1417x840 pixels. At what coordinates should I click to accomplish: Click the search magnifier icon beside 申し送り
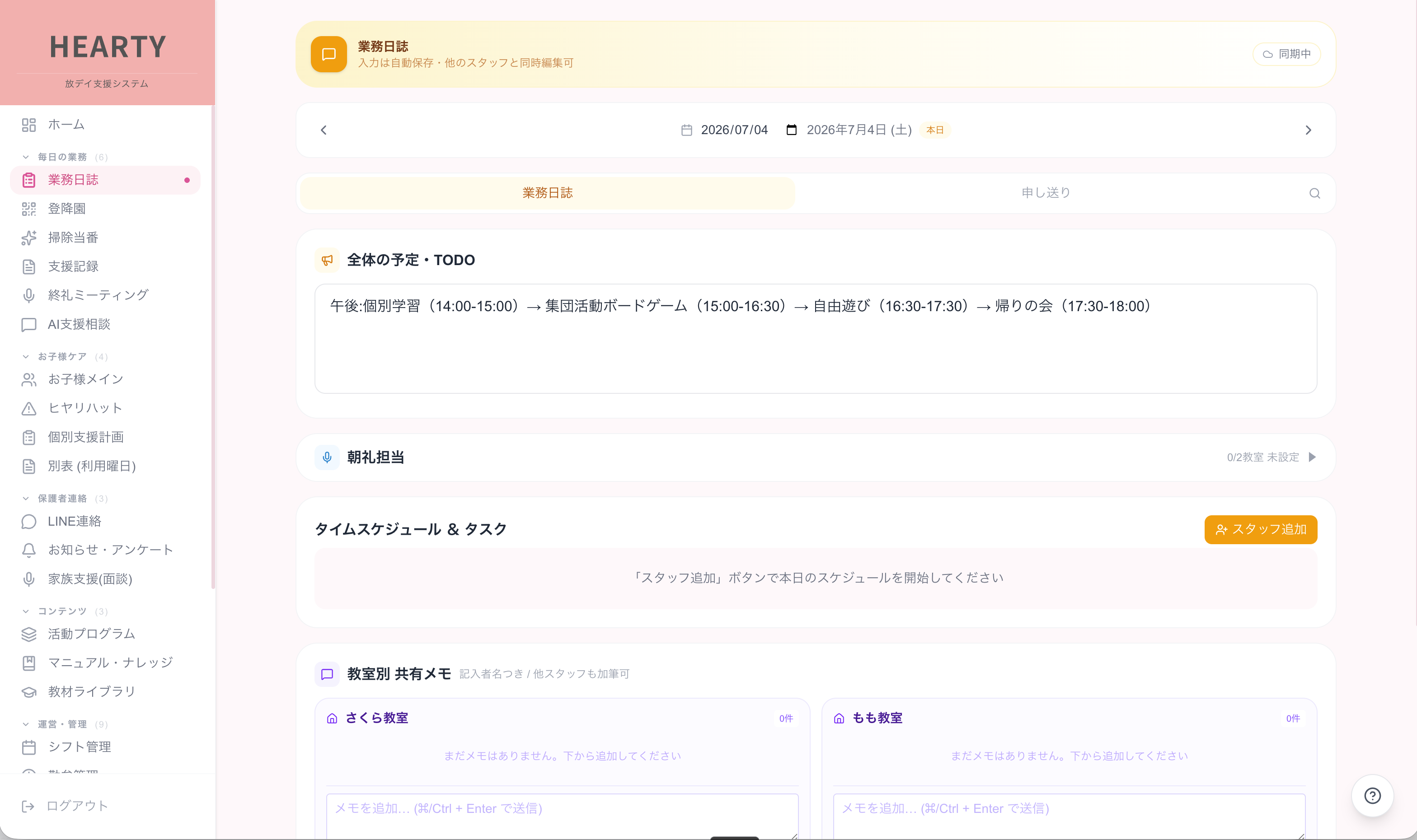coord(1314,194)
